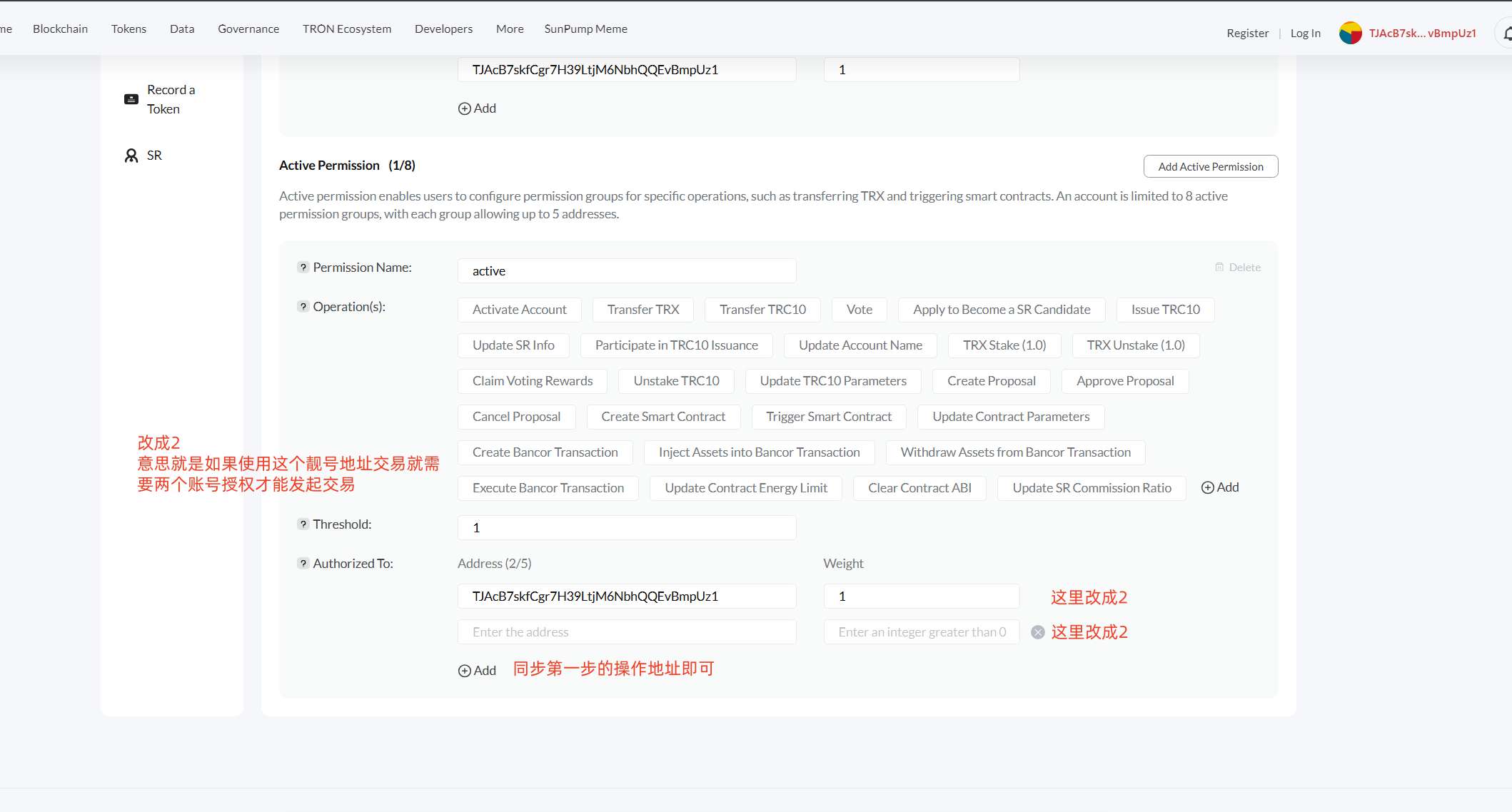The height and width of the screenshot is (812, 1512).
Task: Click the Log In link
Action: point(1305,33)
